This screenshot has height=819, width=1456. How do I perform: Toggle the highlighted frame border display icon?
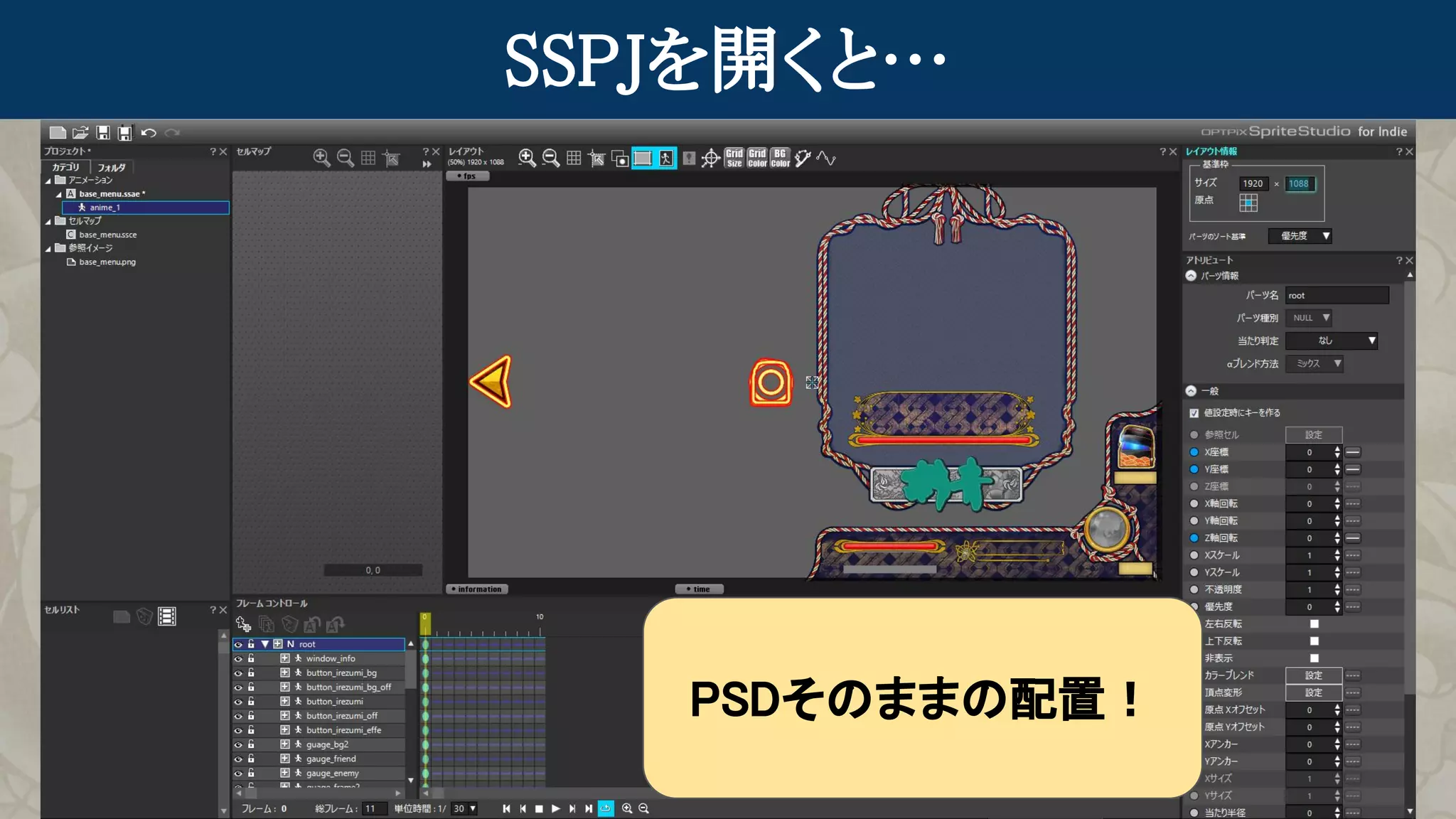tap(643, 158)
